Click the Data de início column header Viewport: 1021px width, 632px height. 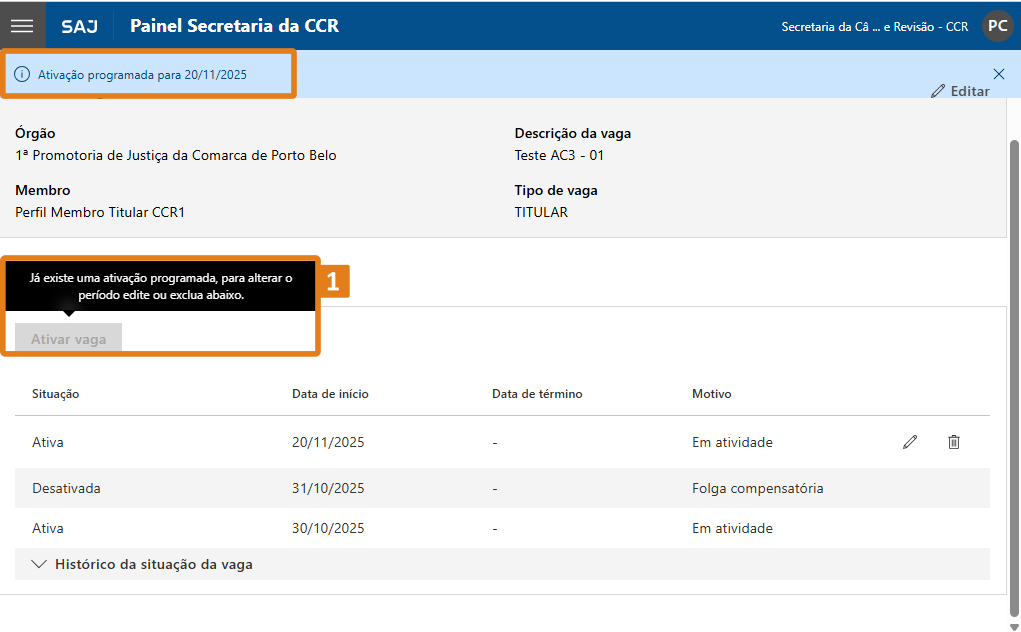click(330, 394)
